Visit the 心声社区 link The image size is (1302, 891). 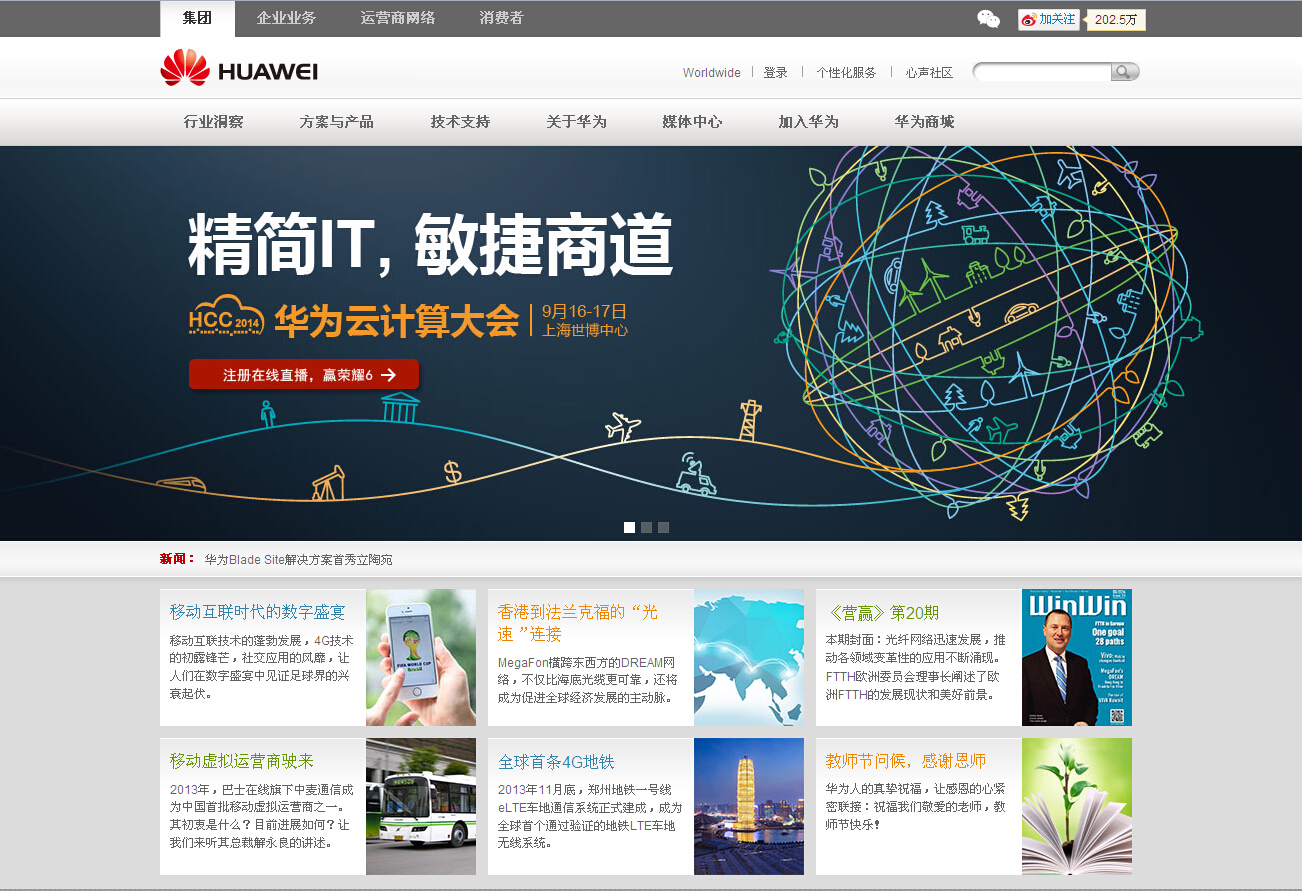point(929,73)
